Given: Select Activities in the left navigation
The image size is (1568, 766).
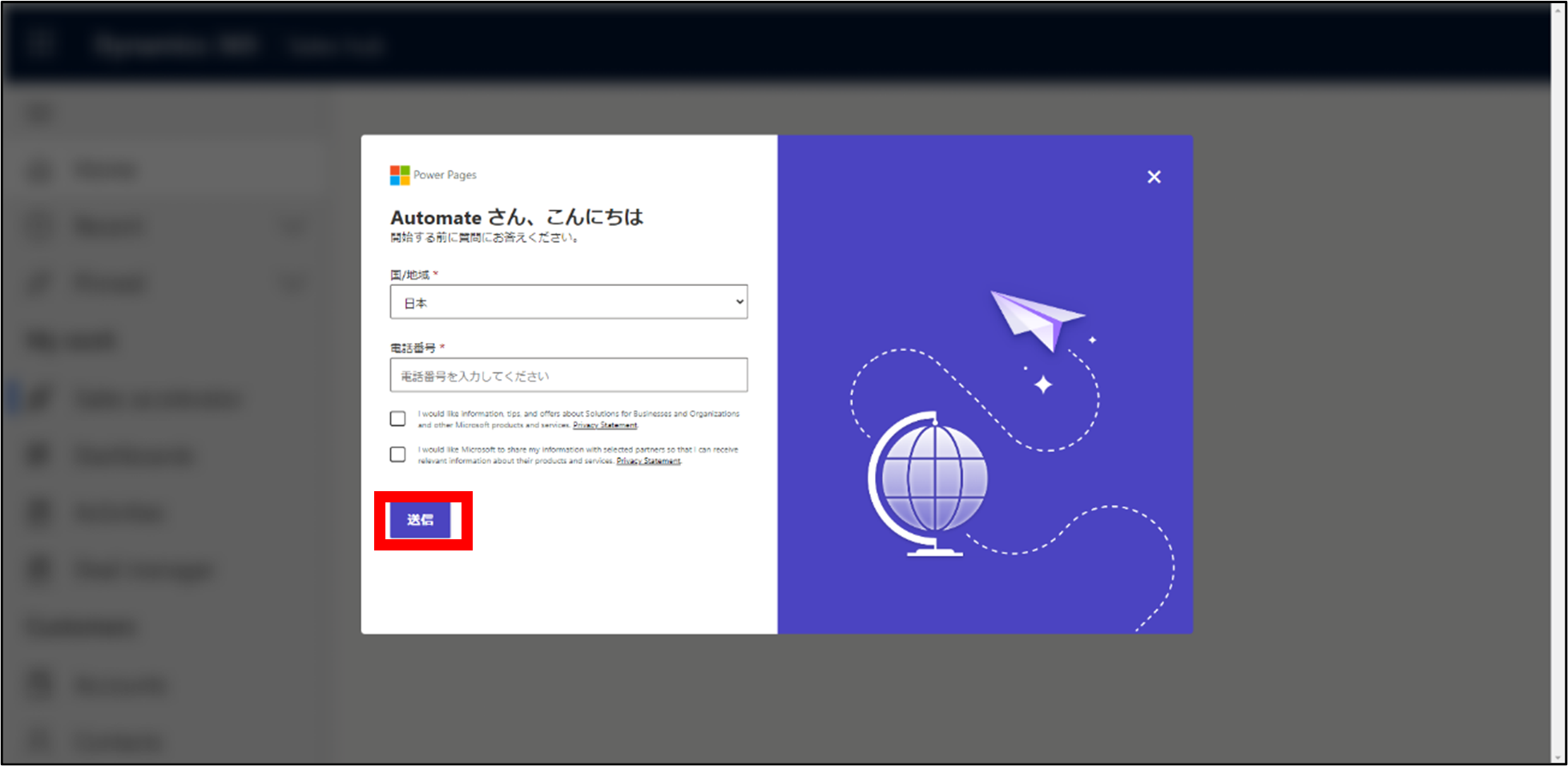Looking at the screenshot, I should tap(119, 512).
